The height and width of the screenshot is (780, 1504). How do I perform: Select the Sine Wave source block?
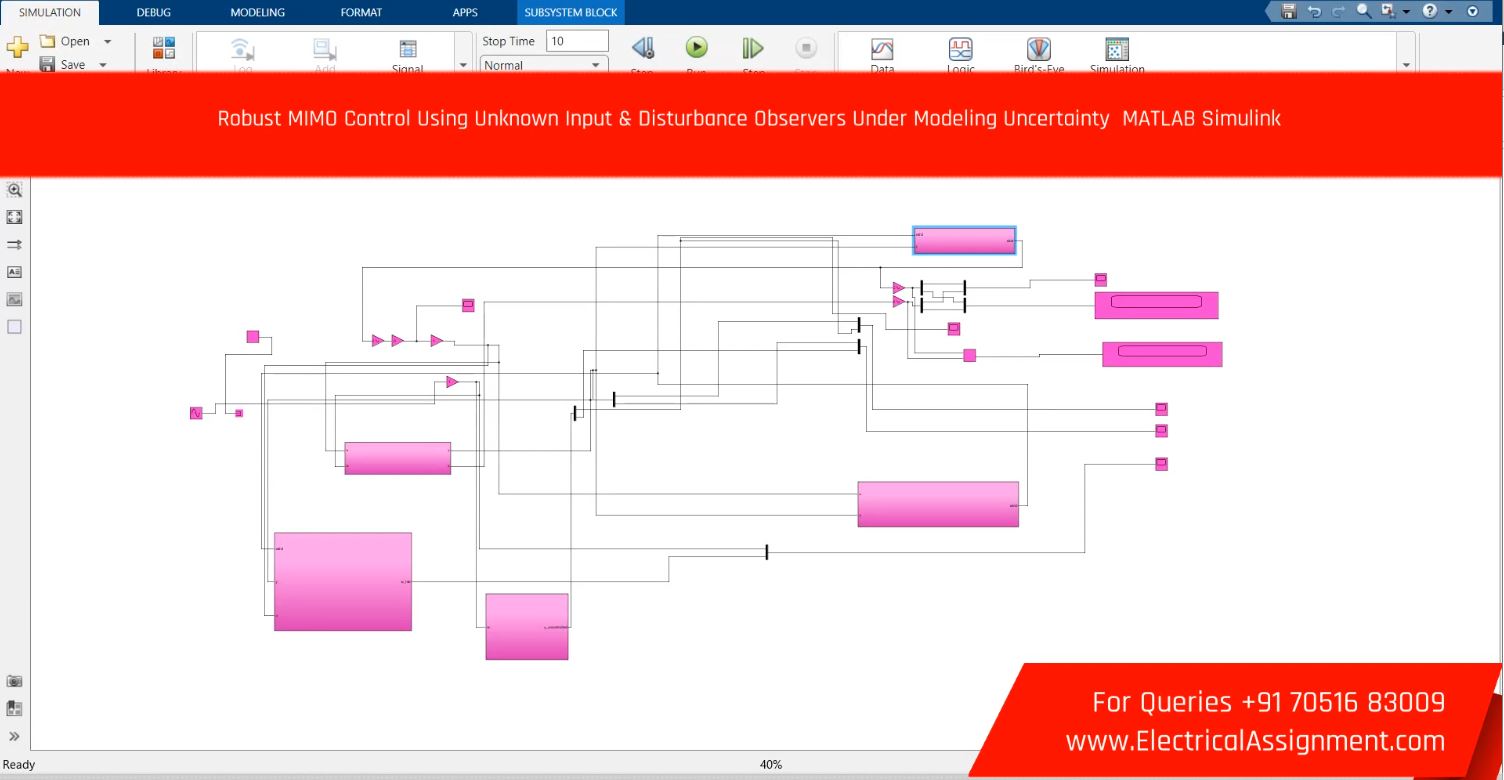point(196,413)
